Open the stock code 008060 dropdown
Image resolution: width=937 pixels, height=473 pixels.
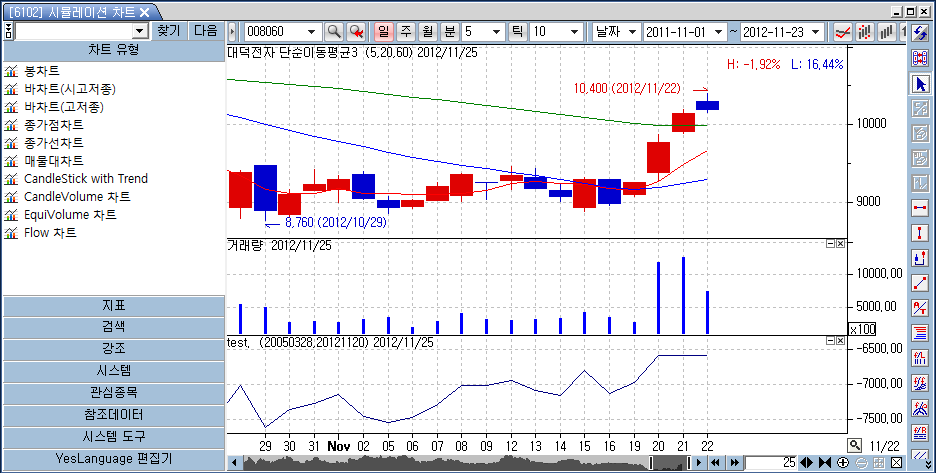(313, 32)
